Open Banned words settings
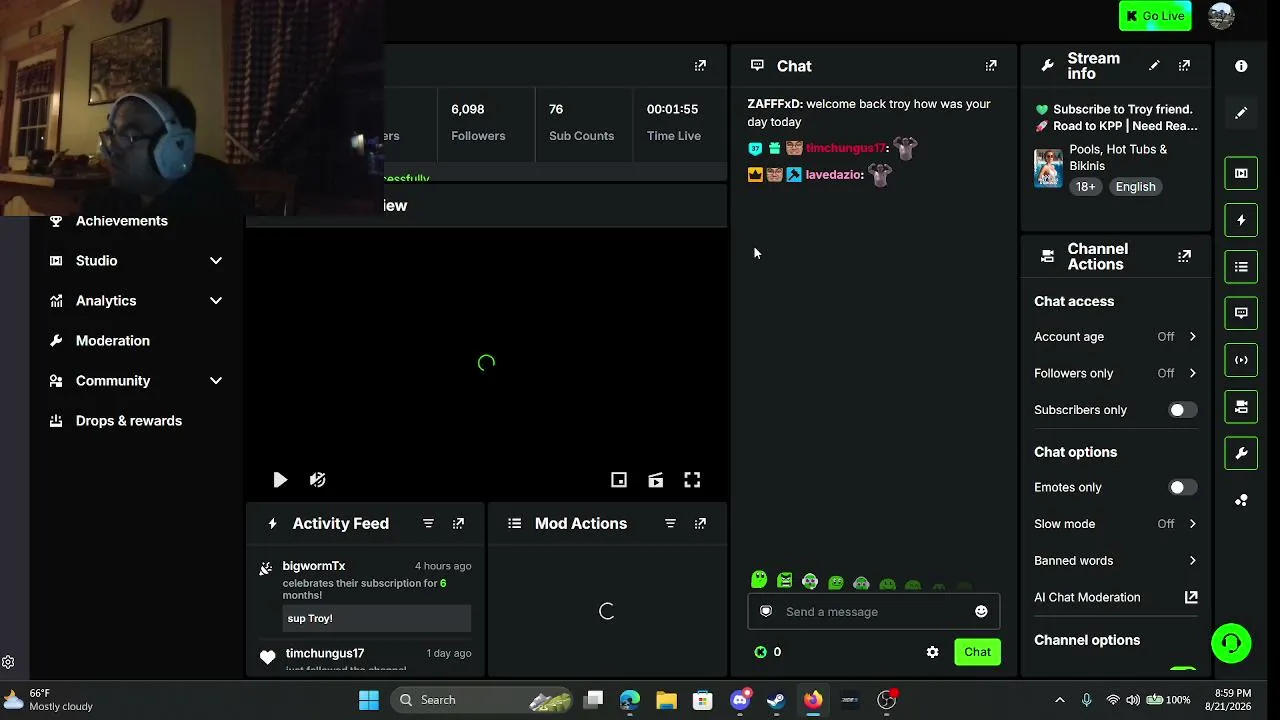This screenshot has height=720, width=1280. 1116,561
